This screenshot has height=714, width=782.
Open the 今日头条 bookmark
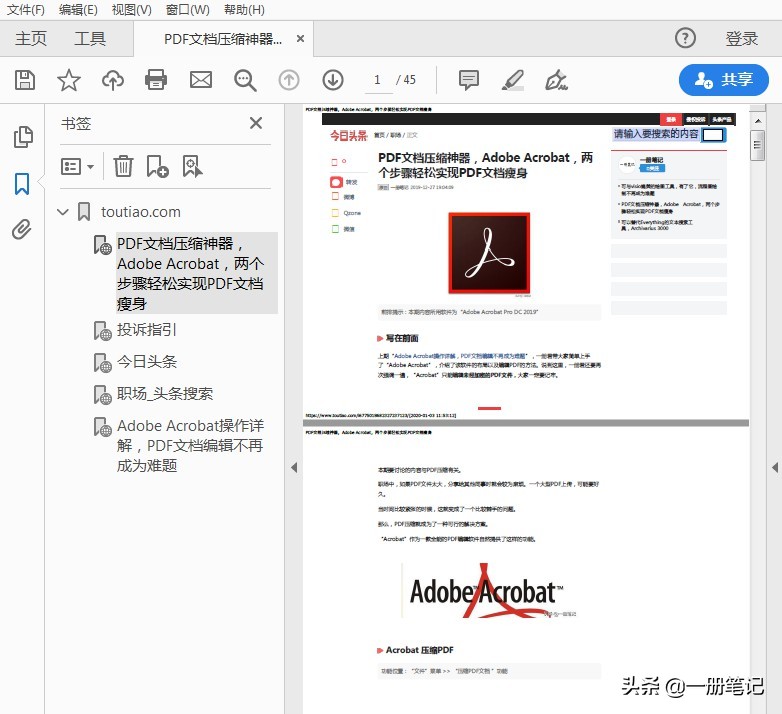pos(147,361)
